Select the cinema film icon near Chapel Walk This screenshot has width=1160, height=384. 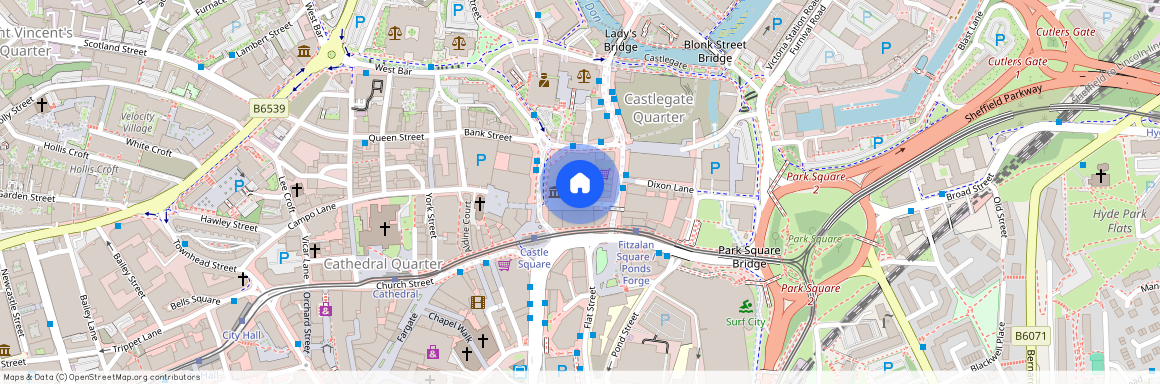[477, 302]
